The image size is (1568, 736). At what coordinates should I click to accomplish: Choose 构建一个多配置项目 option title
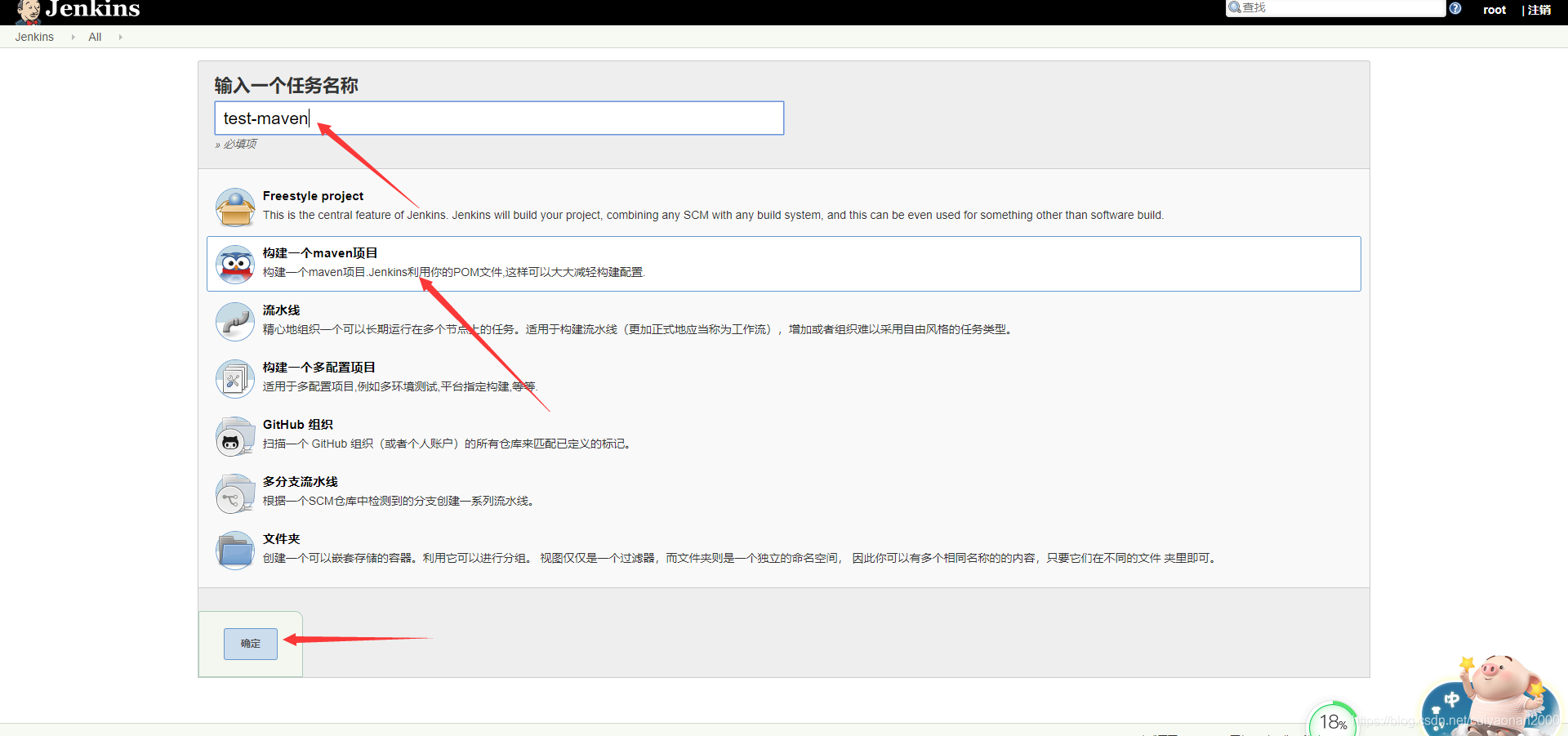(319, 368)
